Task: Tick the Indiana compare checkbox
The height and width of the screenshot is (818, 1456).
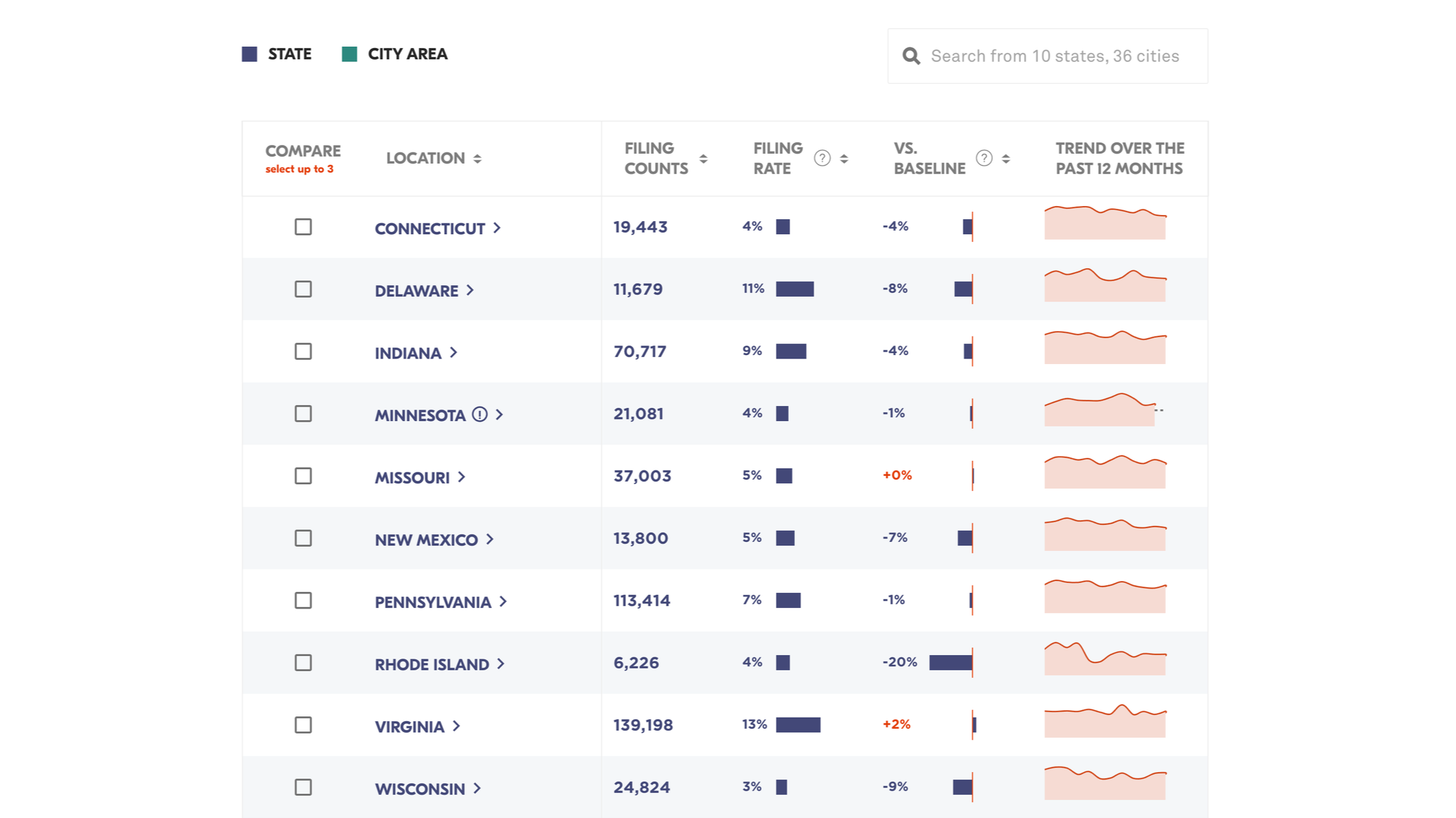Action: click(303, 352)
